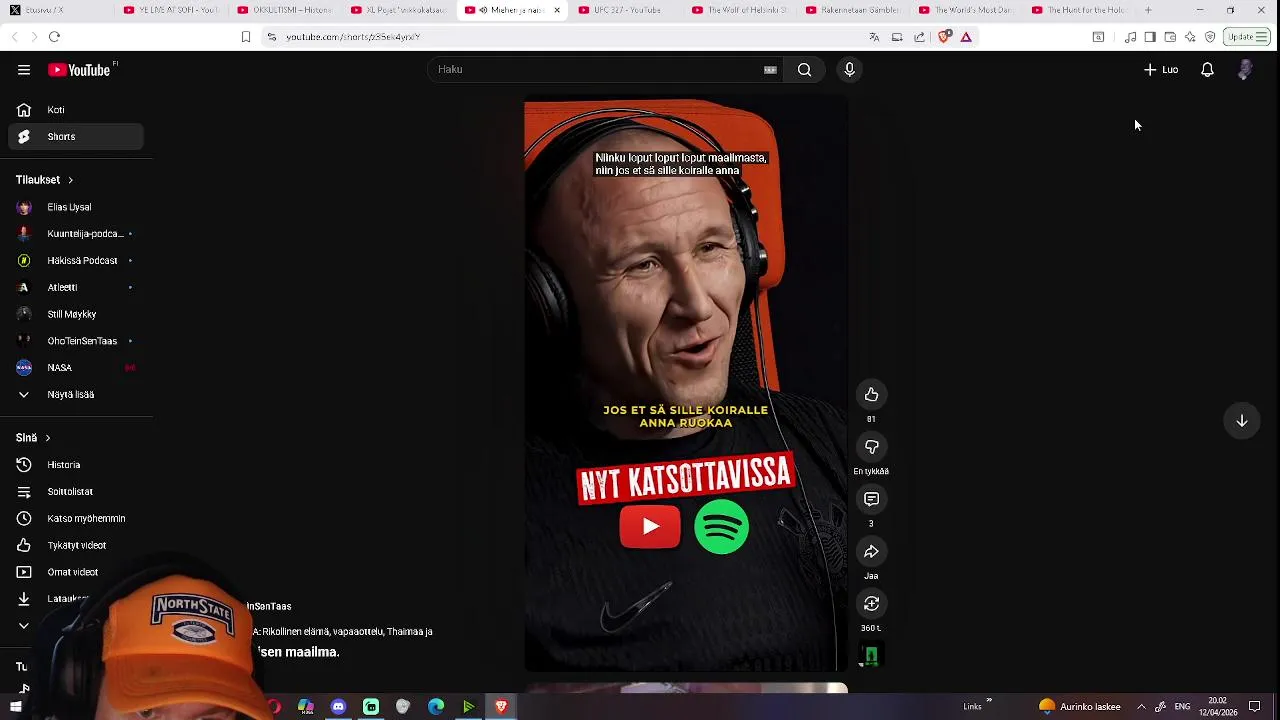Open the Aurinko laskee weather widget
1280x720 pixels.
[x=1080, y=707]
